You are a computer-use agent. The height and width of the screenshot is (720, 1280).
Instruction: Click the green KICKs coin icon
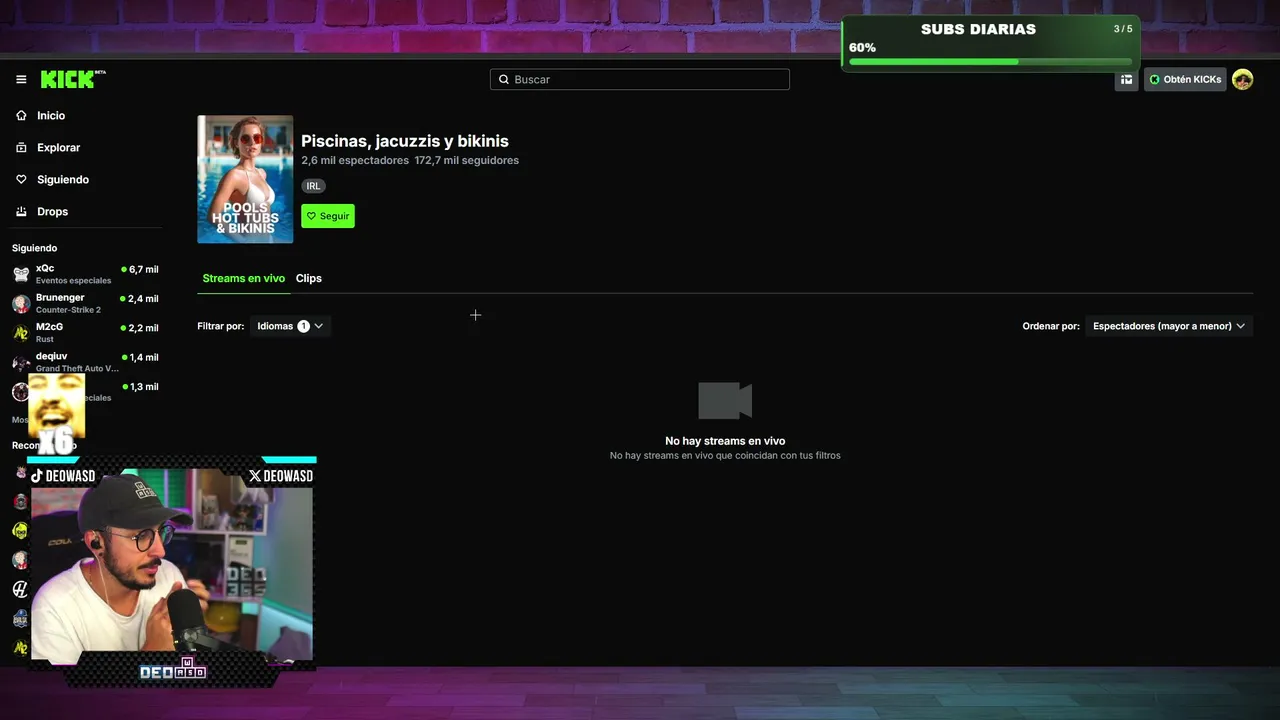click(x=1155, y=79)
